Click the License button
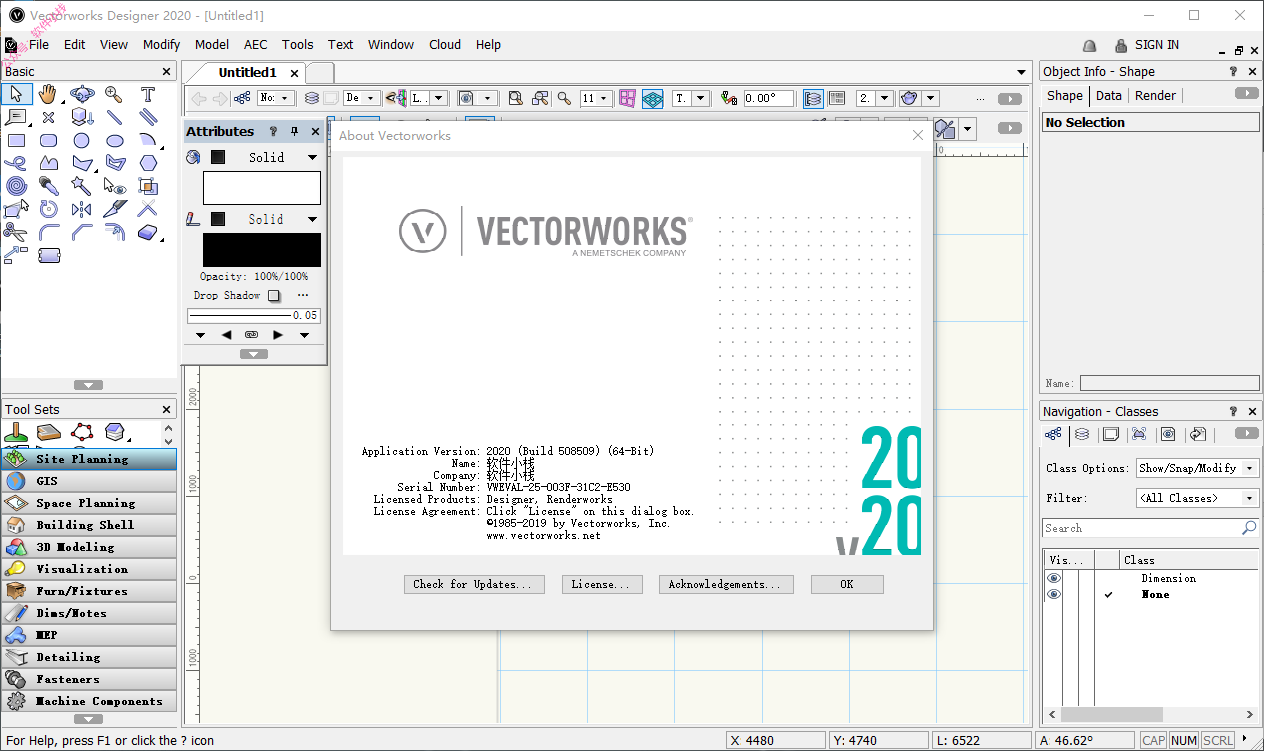 coord(601,584)
